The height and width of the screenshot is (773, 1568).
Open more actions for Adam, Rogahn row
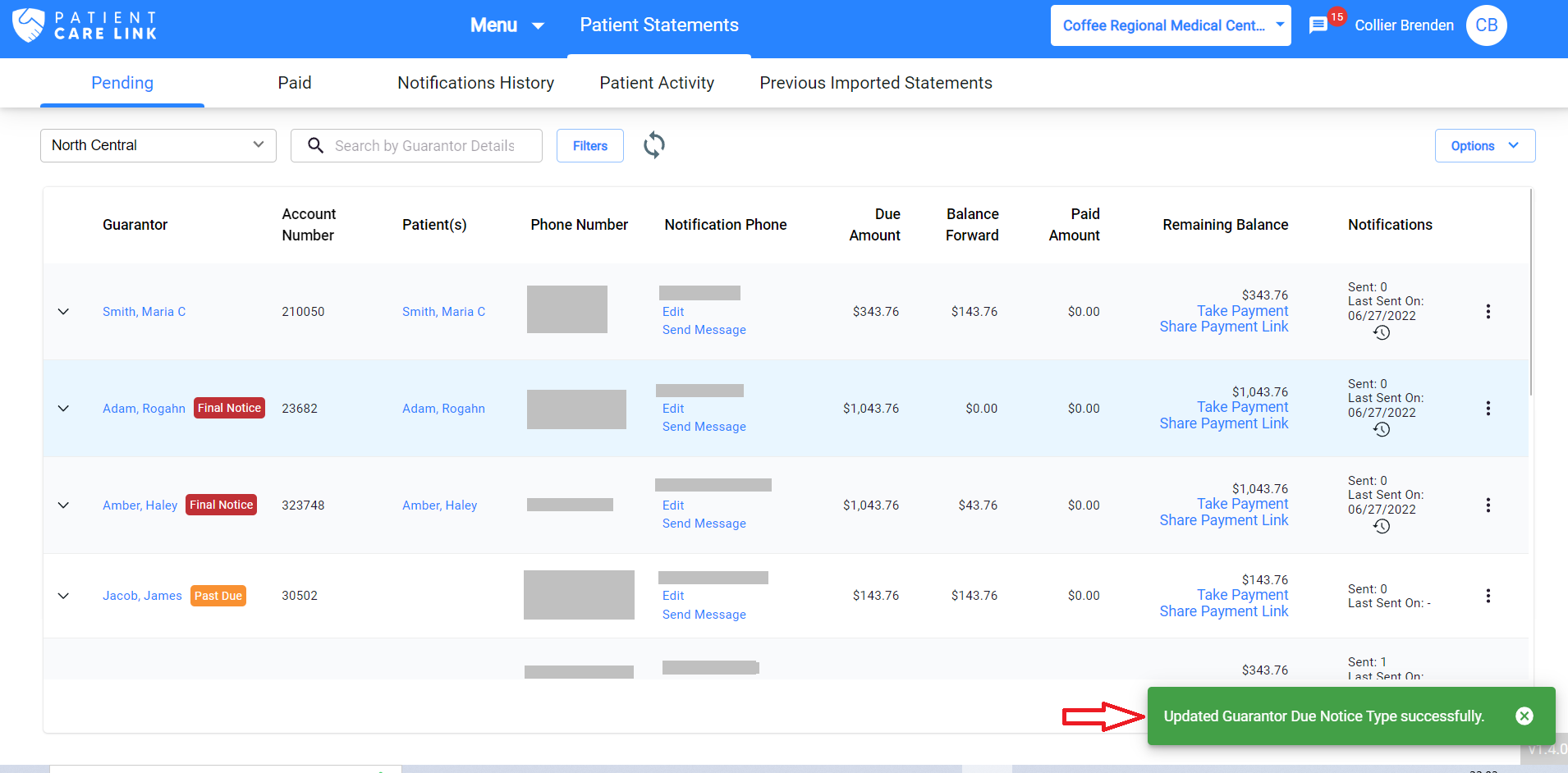[x=1488, y=409]
